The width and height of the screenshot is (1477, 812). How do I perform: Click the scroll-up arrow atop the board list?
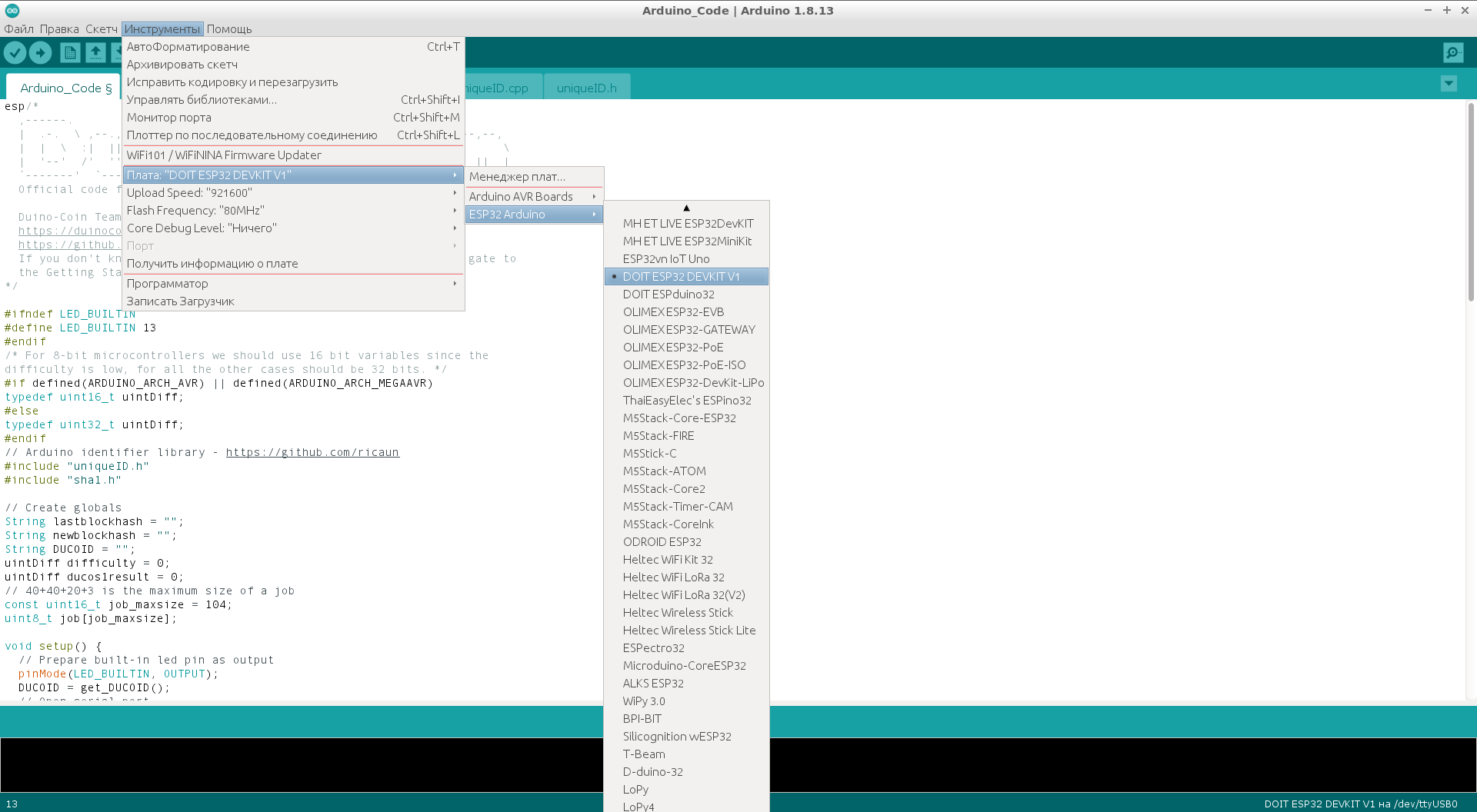tap(686, 208)
